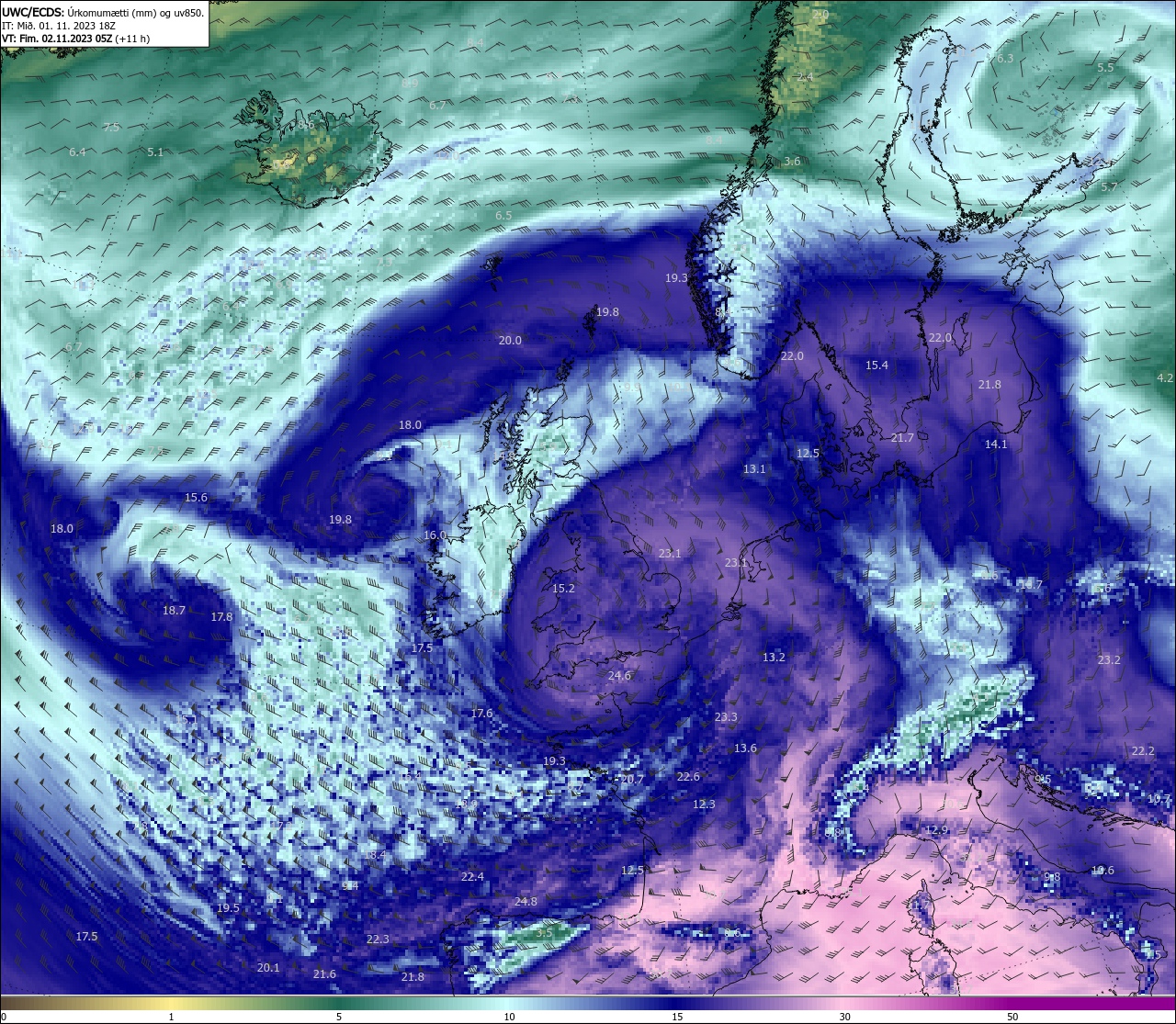Click the map value '23.2'

coord(1109,659)
